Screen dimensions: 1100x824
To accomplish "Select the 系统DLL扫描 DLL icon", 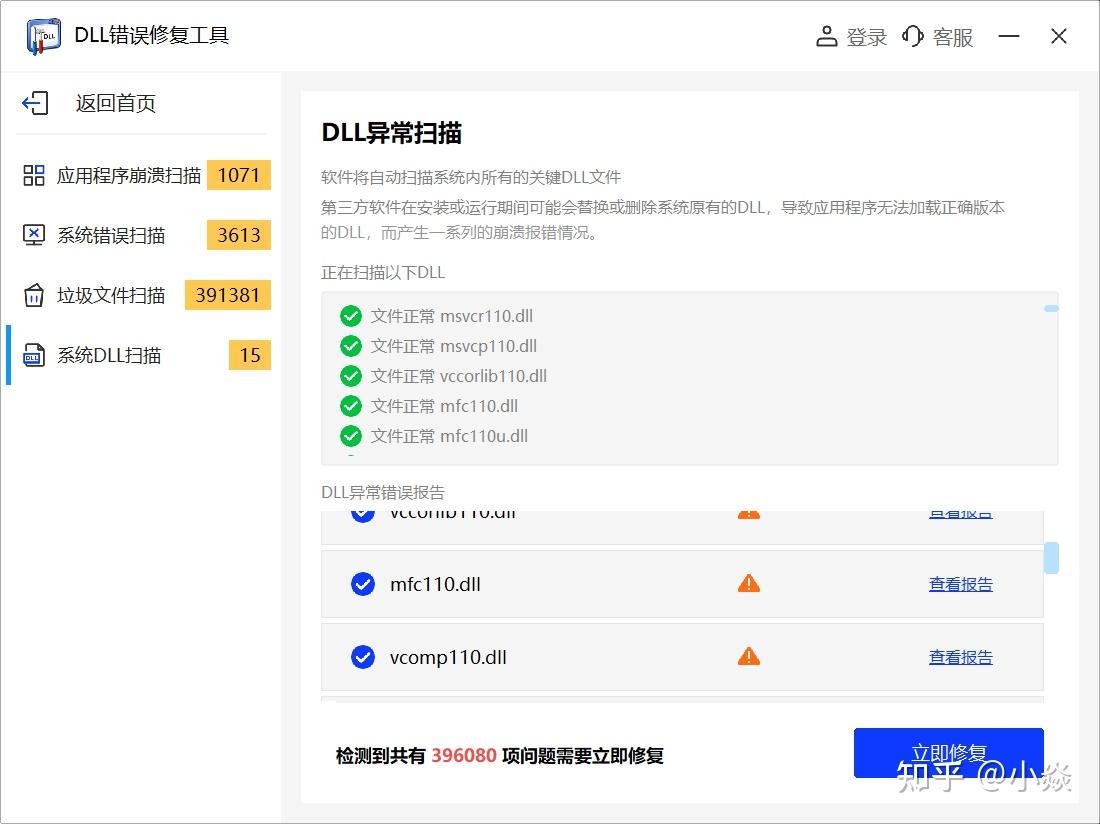I will click(x=36, y=355).
